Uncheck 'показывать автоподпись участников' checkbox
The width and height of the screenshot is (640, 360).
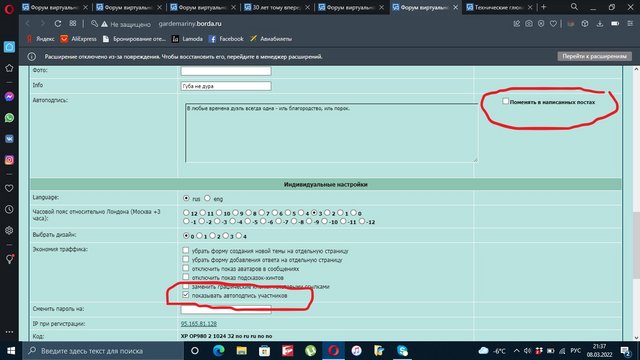(186, 295)
